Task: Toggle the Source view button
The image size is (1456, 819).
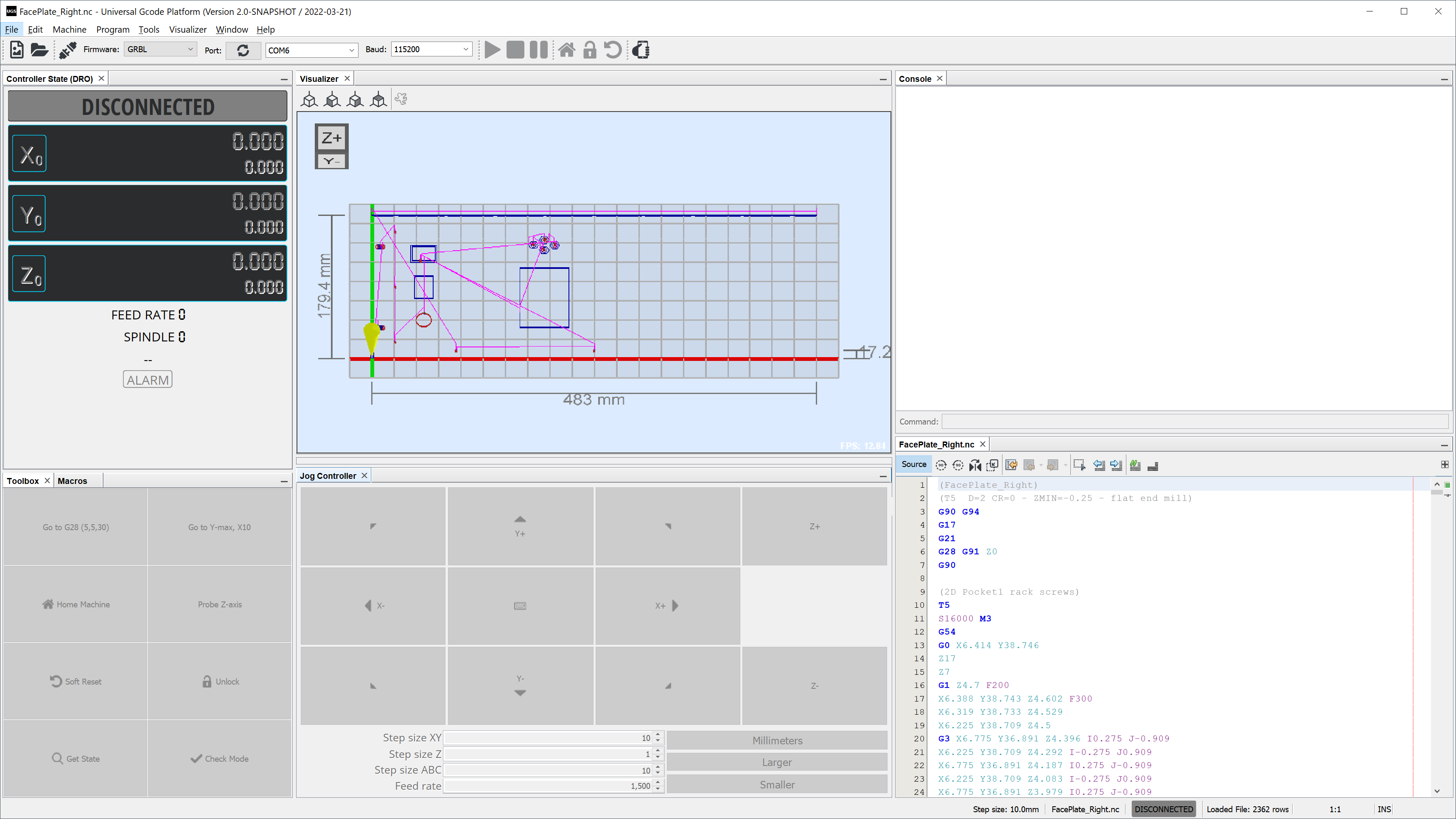Action: coord(913,464)
